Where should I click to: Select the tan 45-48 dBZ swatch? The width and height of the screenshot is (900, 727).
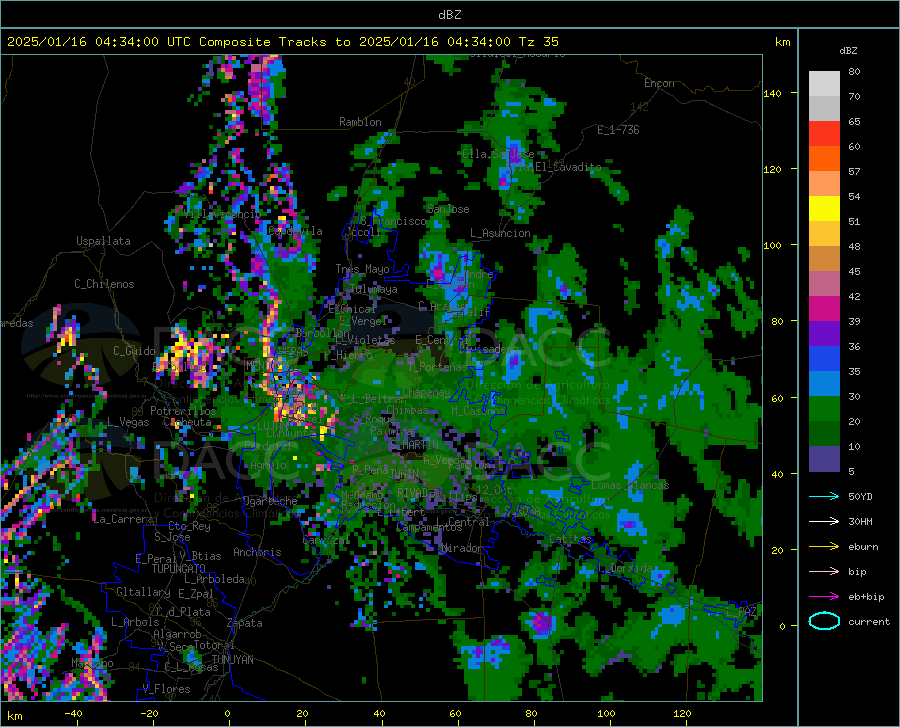tap(824, 259)
